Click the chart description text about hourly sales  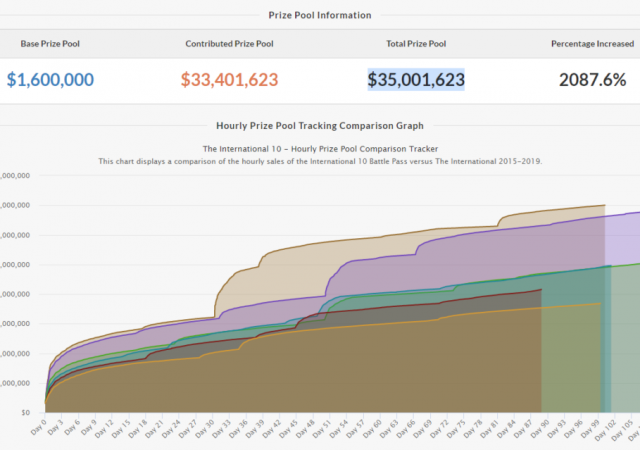click(x=320, y=160)
